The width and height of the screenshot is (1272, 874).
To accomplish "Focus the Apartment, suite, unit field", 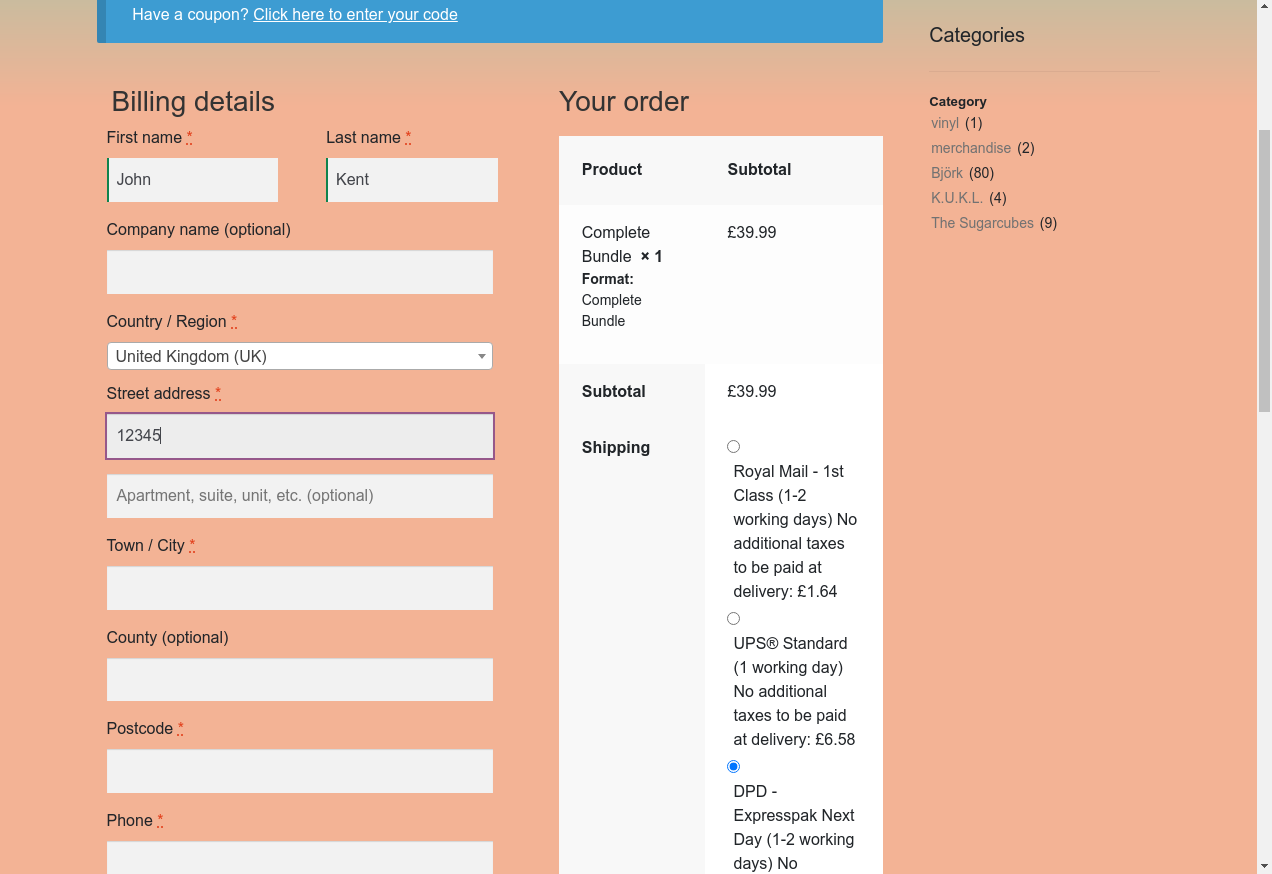I will coord(300,496).
